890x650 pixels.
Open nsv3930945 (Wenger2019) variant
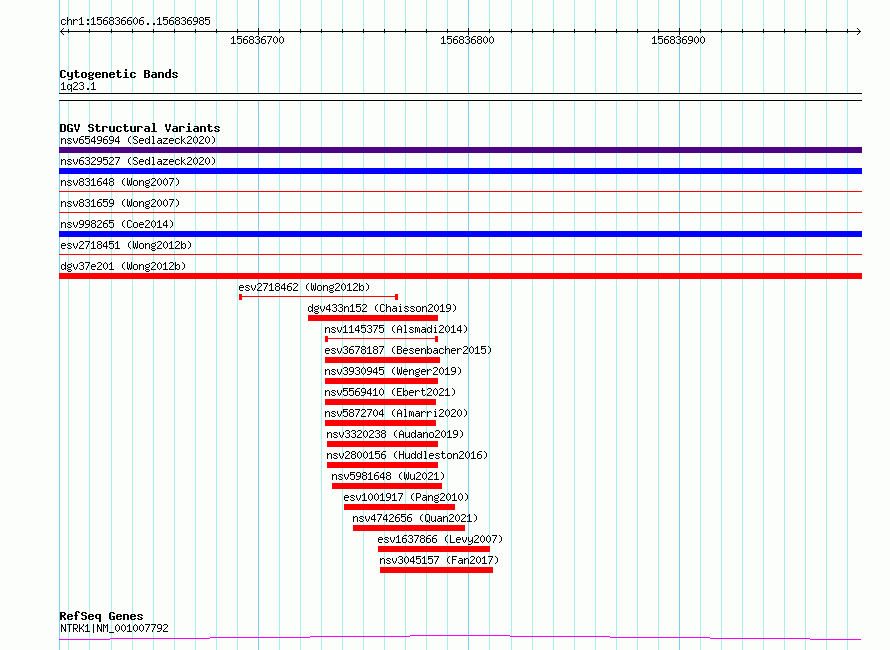pyautogui.click(x=393, y=371)
